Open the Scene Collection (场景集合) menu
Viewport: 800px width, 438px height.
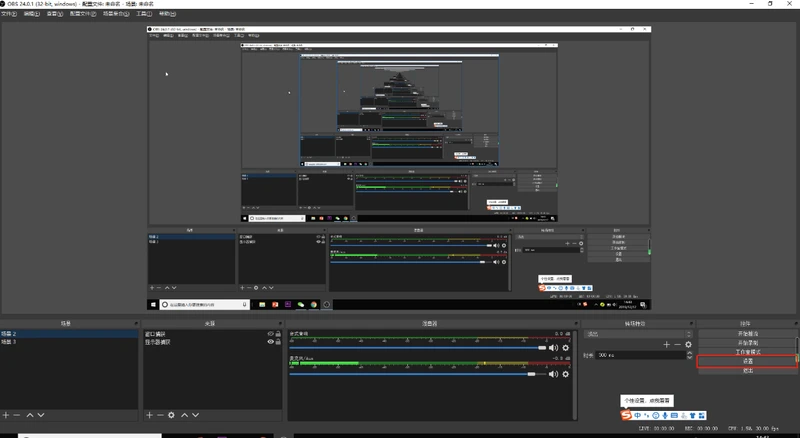tap(116, 14)
